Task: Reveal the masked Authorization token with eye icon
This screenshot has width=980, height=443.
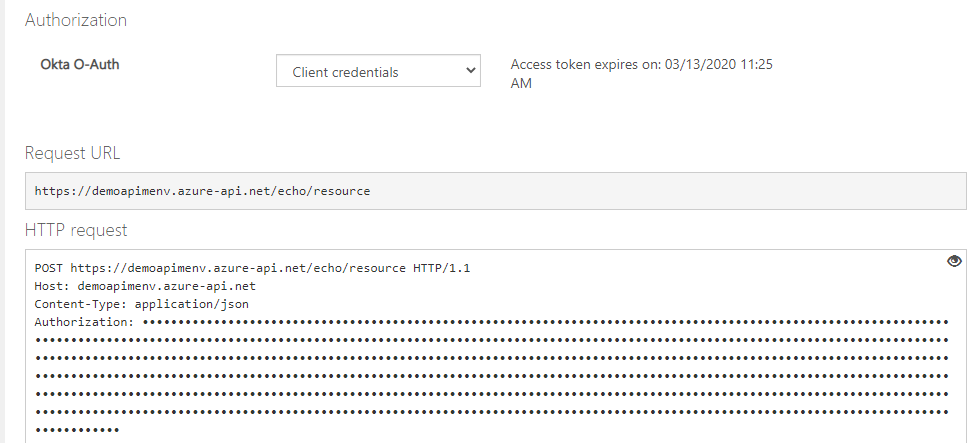Action: (x=954, y=261)
